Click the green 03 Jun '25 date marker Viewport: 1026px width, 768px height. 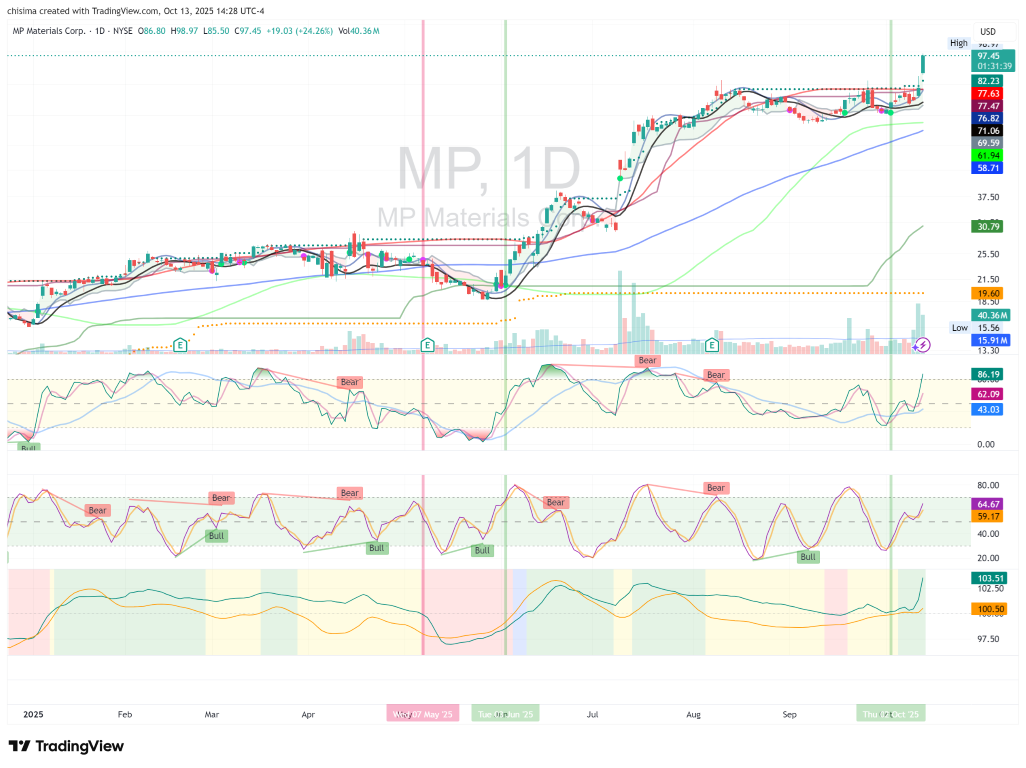(505, 714)
